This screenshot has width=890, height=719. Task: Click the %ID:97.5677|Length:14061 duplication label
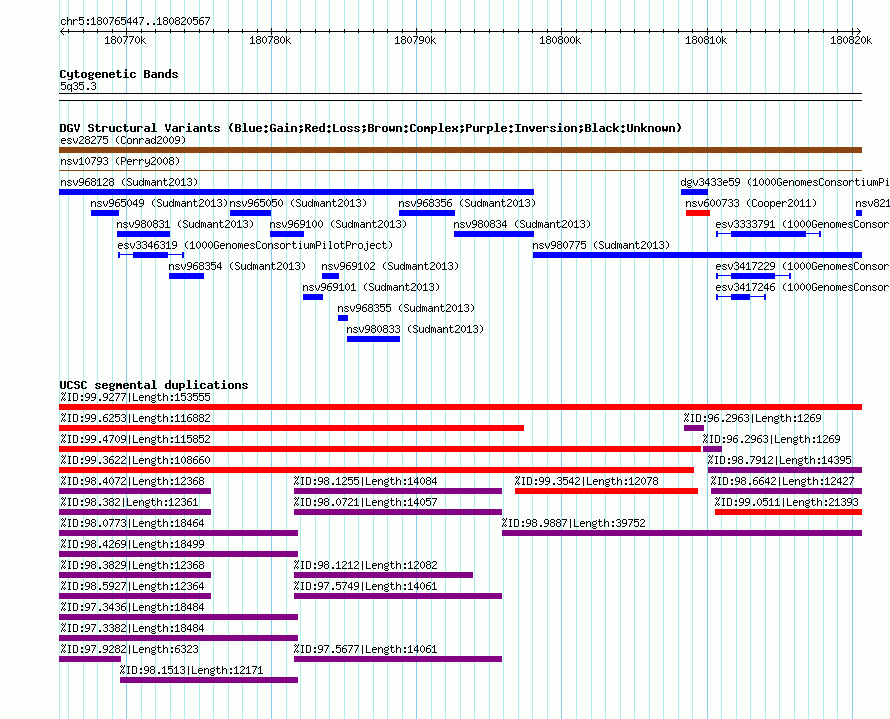366,649
